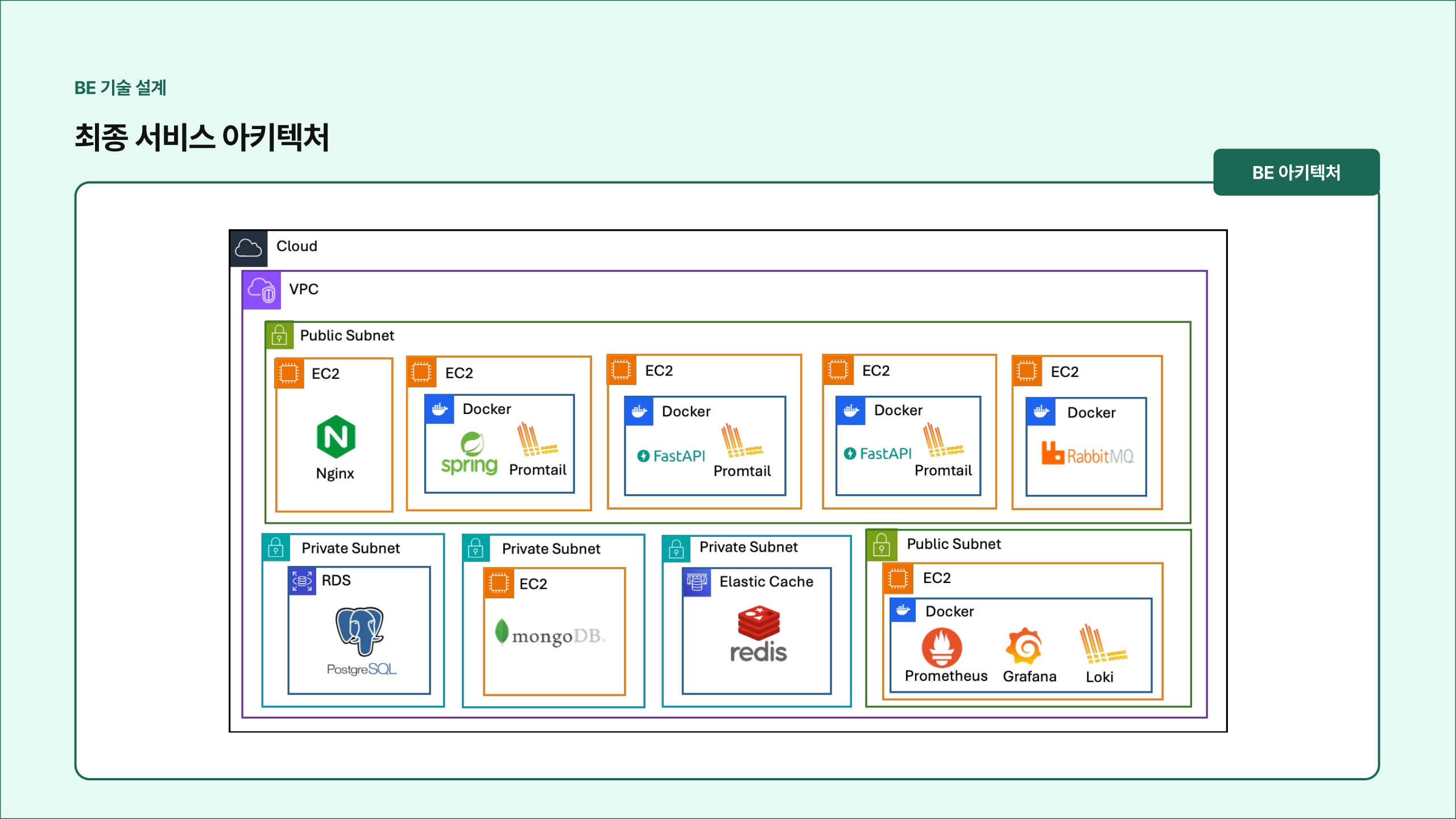Viewport: 1456px width, 819px height.
Task: Click the Loki logo icon
Action: (x=1101, y=644)
